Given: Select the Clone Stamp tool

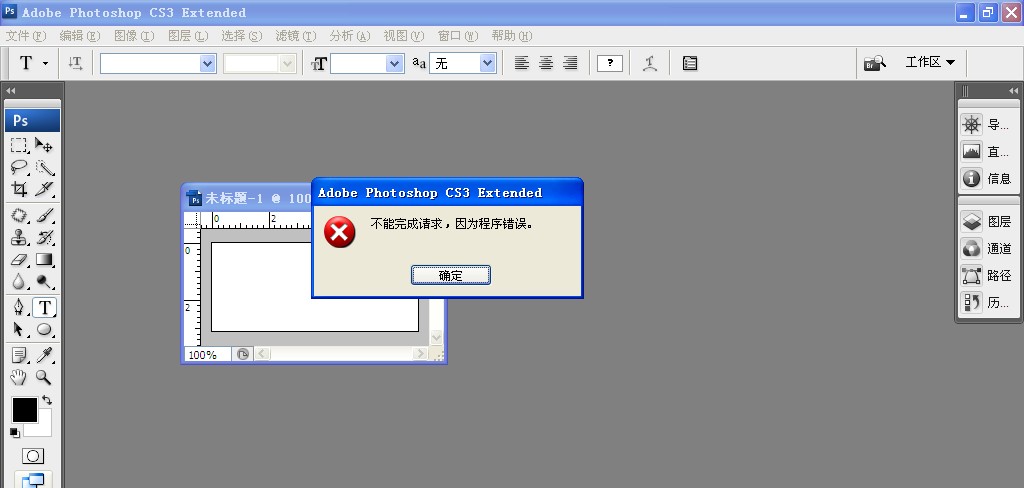Looking at the screenshot, I should click(20, 238).
